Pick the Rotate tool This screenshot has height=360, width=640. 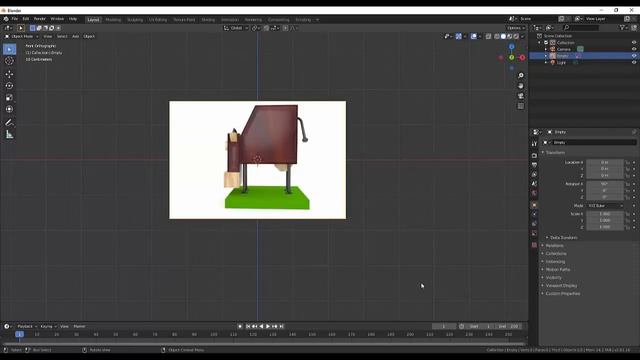[9, 86]
